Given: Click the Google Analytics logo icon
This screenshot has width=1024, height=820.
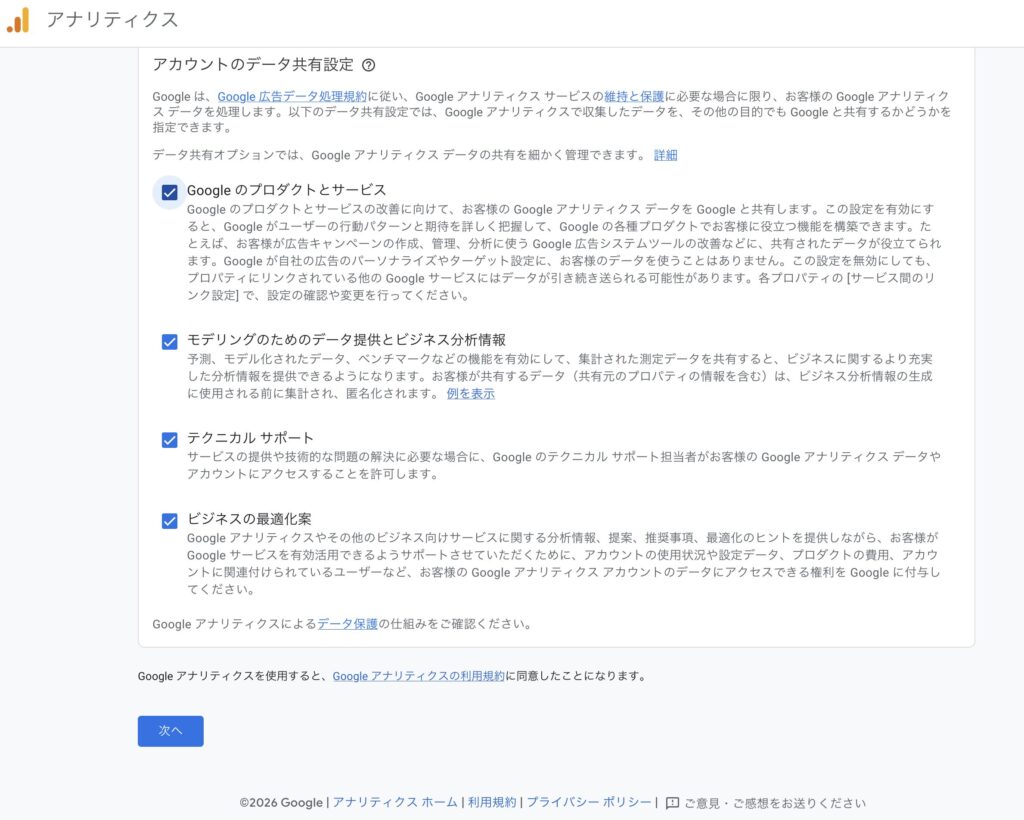Looking at the screenshot, I should pyautogui.click(x=18, y=20).
